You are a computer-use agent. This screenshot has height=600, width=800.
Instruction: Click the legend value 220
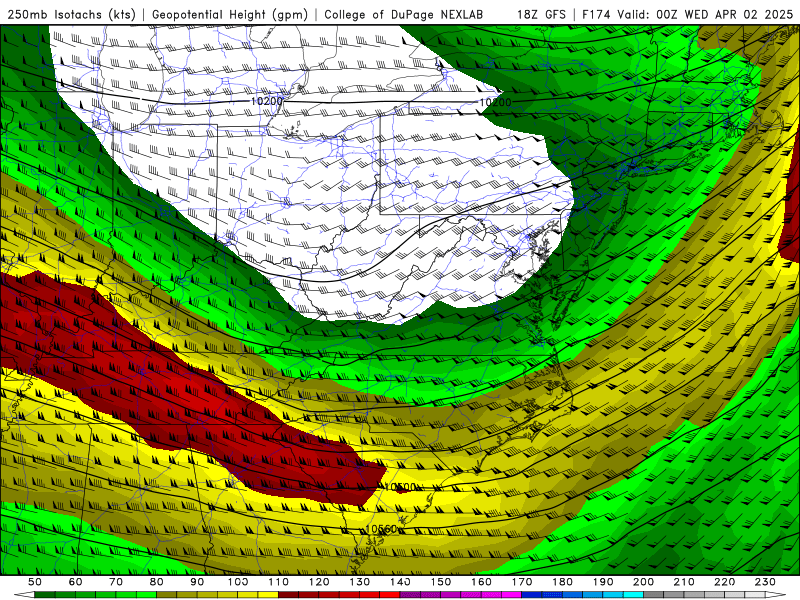tap(725, 582)
